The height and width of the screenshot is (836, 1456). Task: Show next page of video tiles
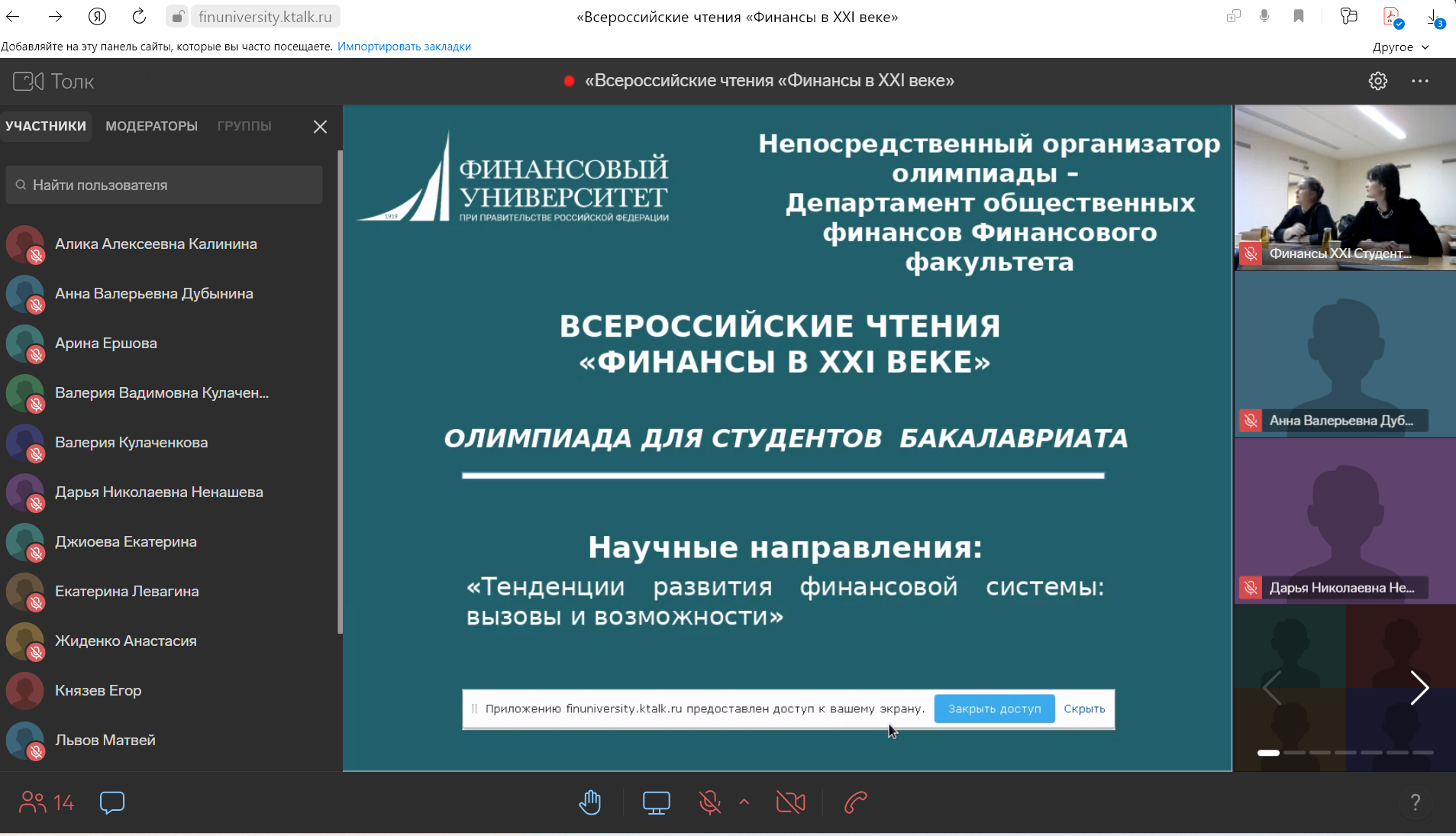(x=1419, y=688)
